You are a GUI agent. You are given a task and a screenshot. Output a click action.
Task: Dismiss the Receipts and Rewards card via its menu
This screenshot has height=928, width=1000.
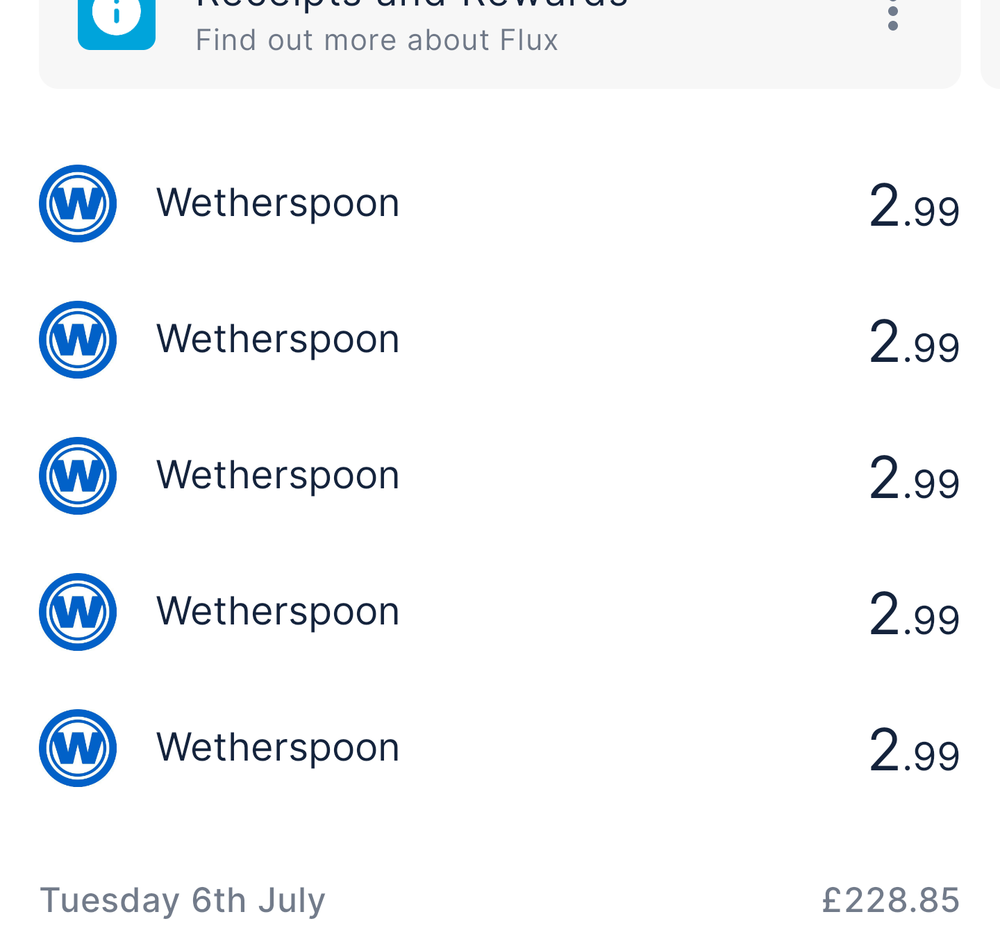click(x=891, y=18)
